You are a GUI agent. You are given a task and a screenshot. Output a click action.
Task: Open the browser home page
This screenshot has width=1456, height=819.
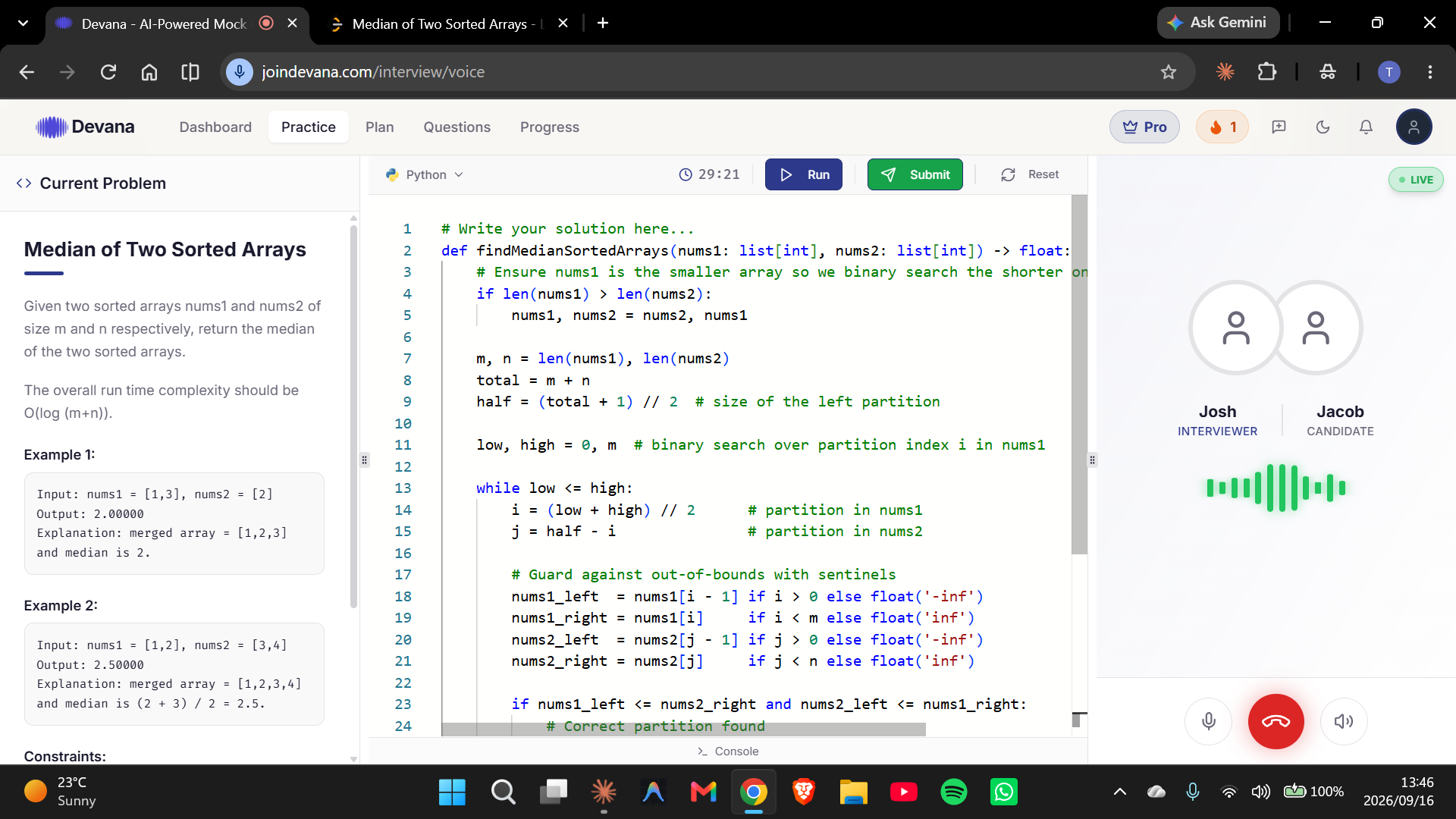pos(149,72)
